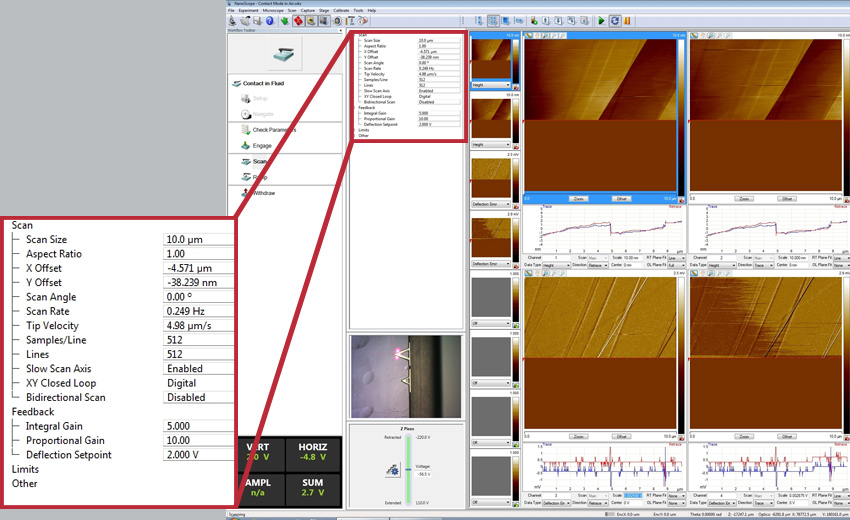Click the pencil icon above the channel 1 image
The width and height of the screenshot is (850, 520).
(x=529, y=35)
